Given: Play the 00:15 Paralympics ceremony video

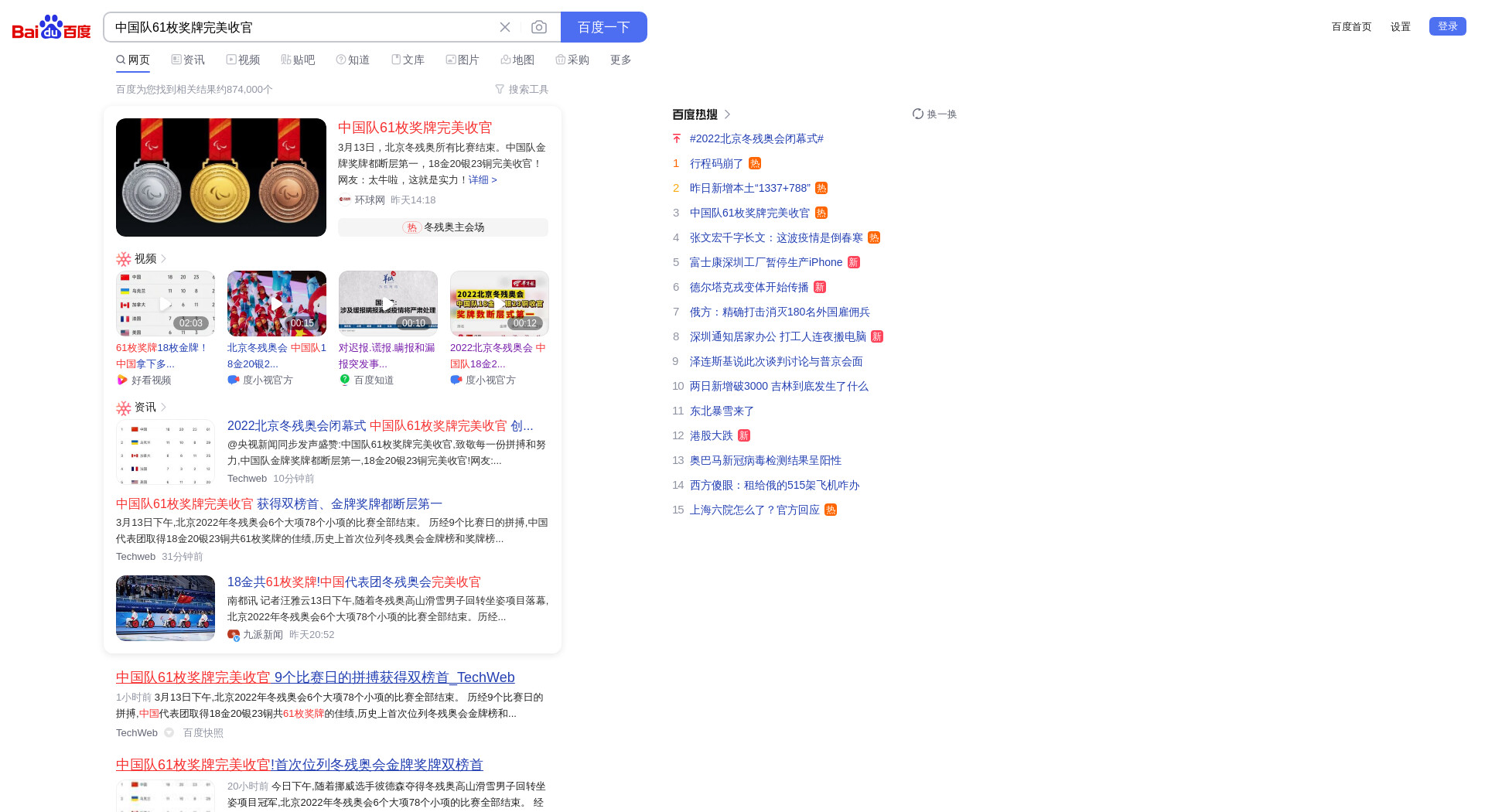Looking at the screenshot, I should [277, 303].
